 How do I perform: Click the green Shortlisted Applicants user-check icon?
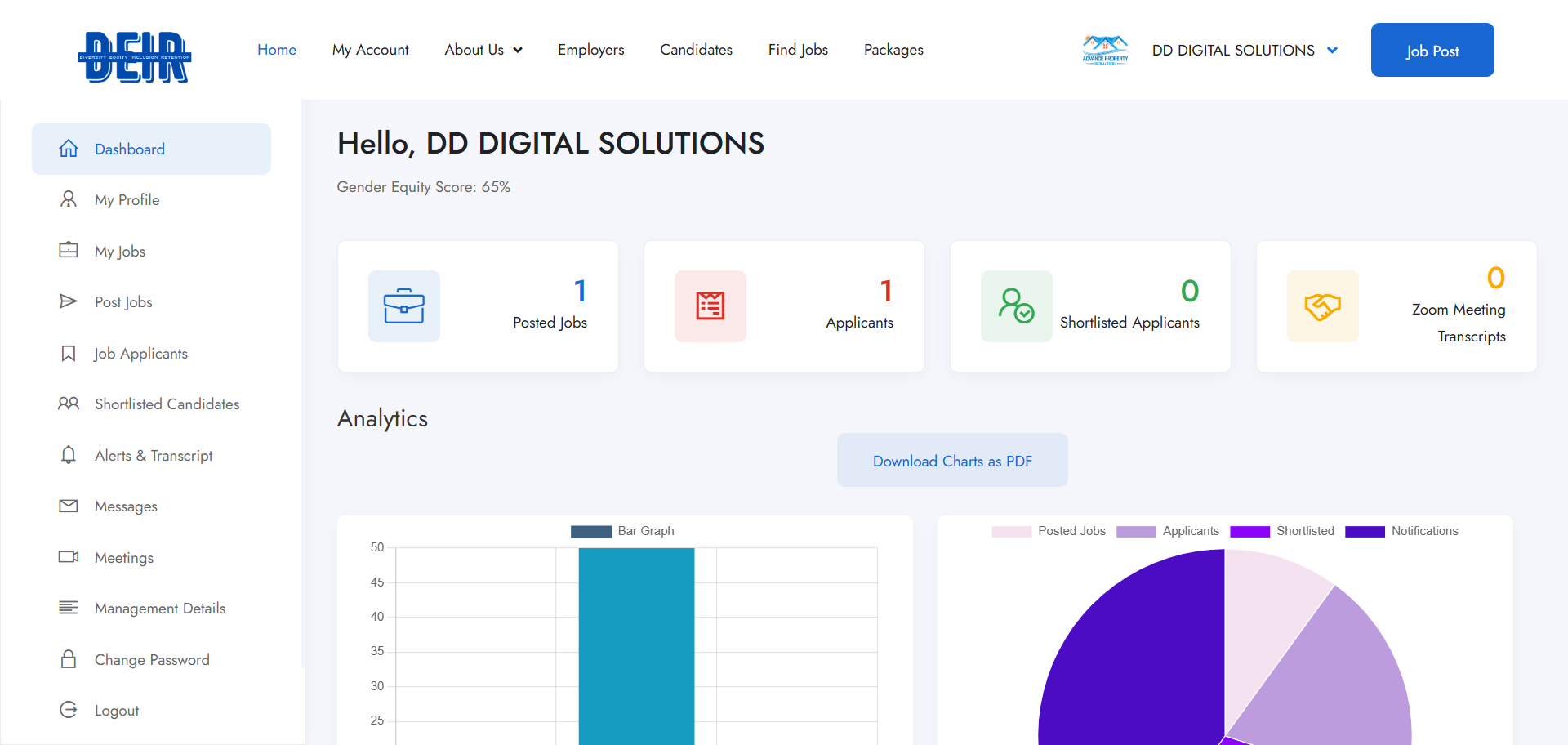1017,306
